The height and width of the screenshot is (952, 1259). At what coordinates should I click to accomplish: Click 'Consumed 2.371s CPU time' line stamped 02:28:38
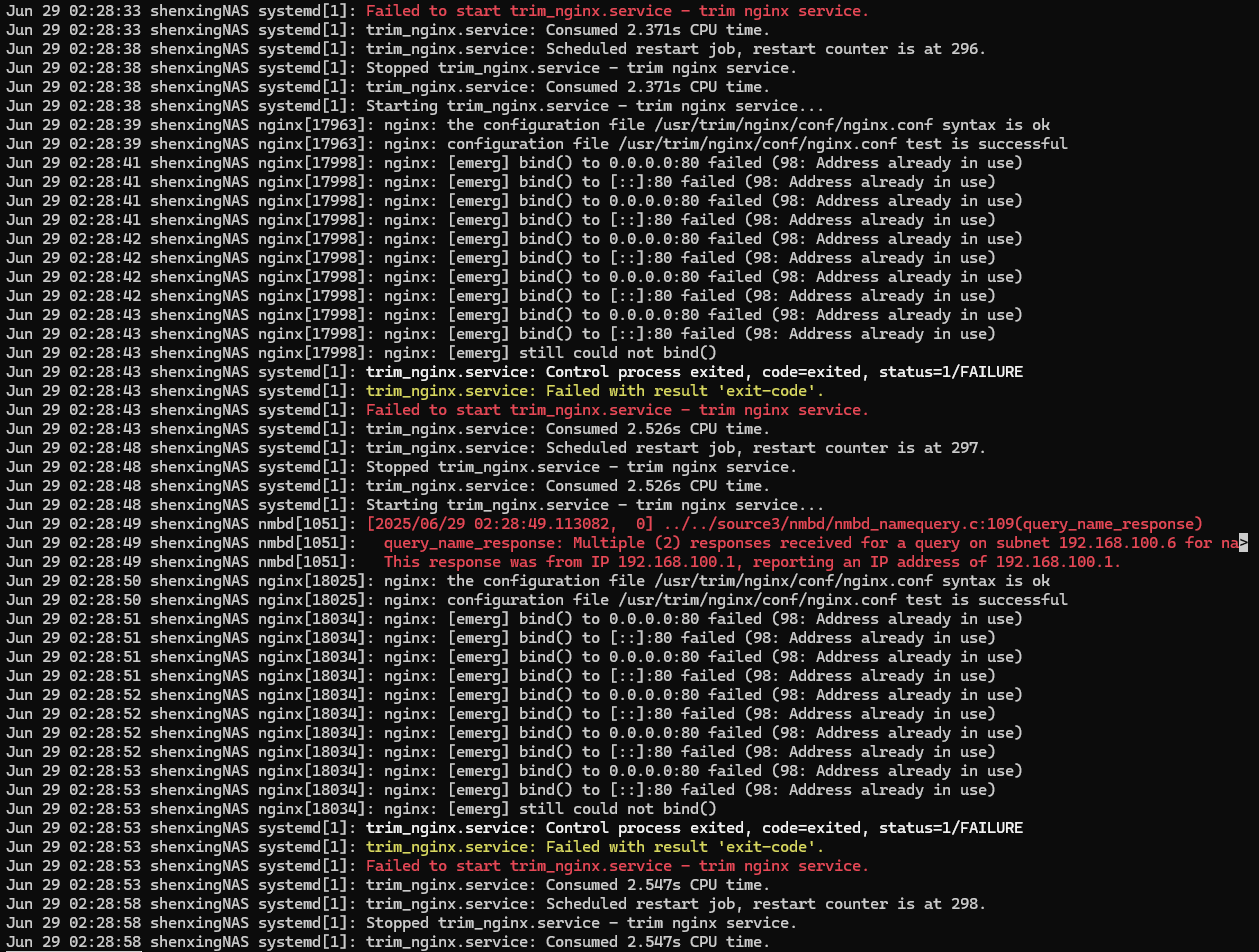pos(388,87)
